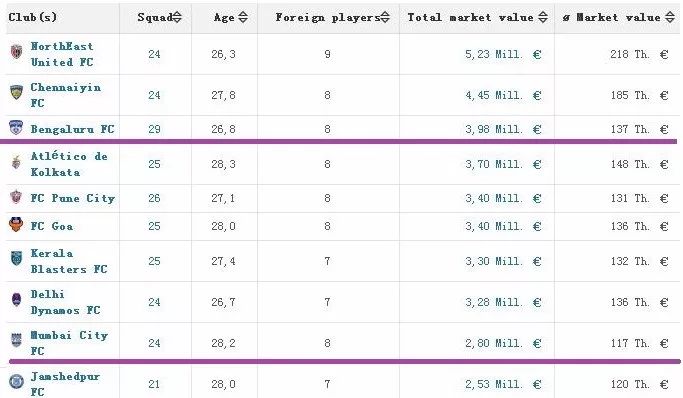Click the FC Goa club crest
This screenshot has height=398, width=683.
pyautogui.click(x=16, y=225)
